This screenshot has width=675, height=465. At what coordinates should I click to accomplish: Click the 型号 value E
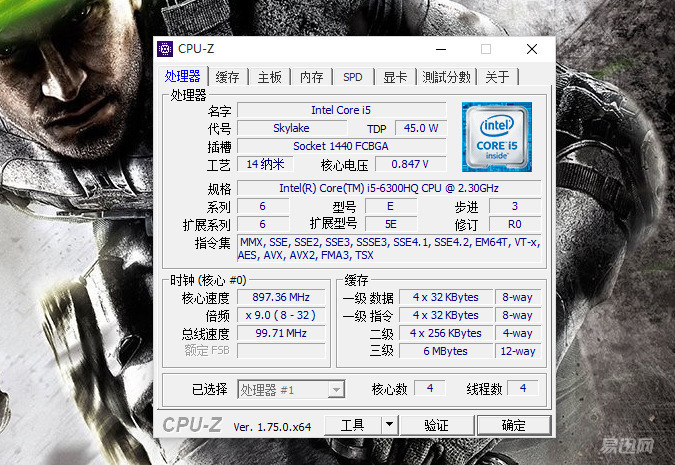(x=390, y=207)
